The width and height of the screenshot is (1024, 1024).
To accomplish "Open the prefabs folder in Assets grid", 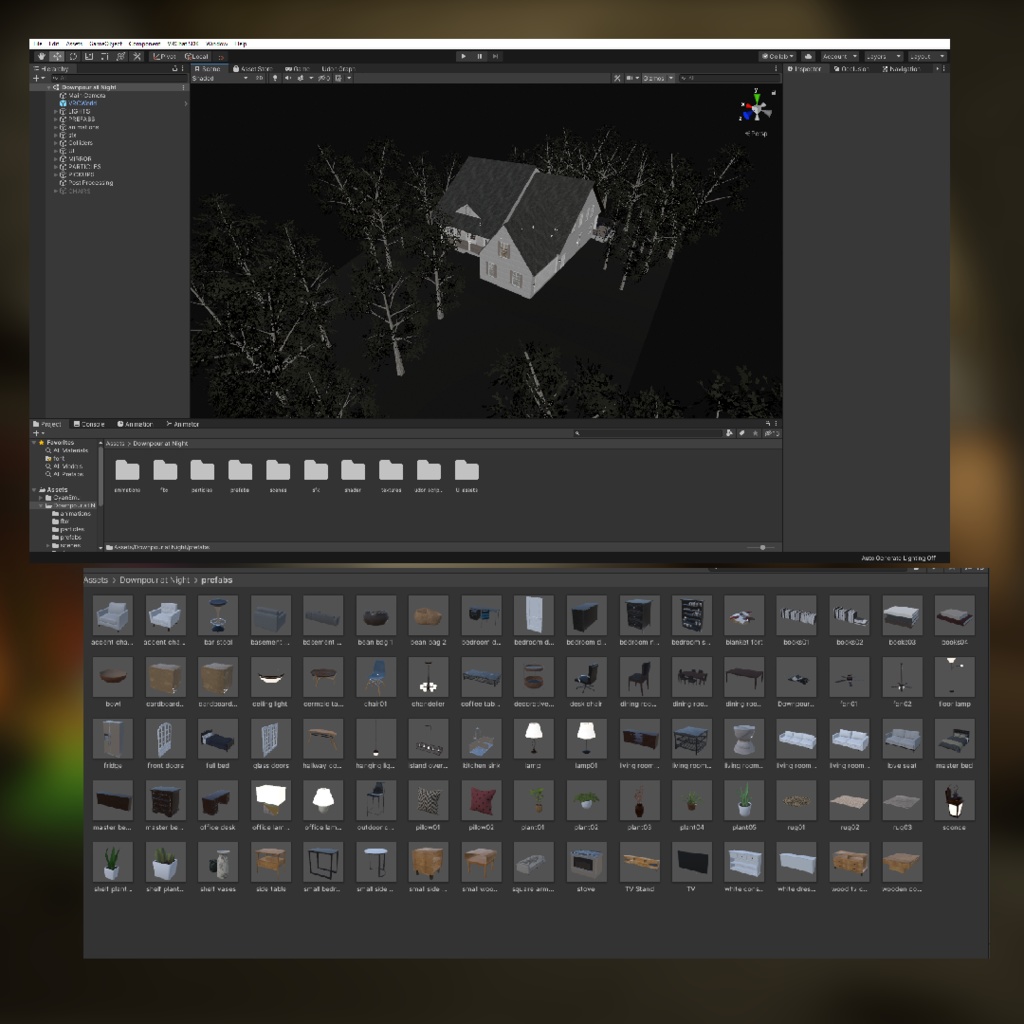I will tap(240, 471).
